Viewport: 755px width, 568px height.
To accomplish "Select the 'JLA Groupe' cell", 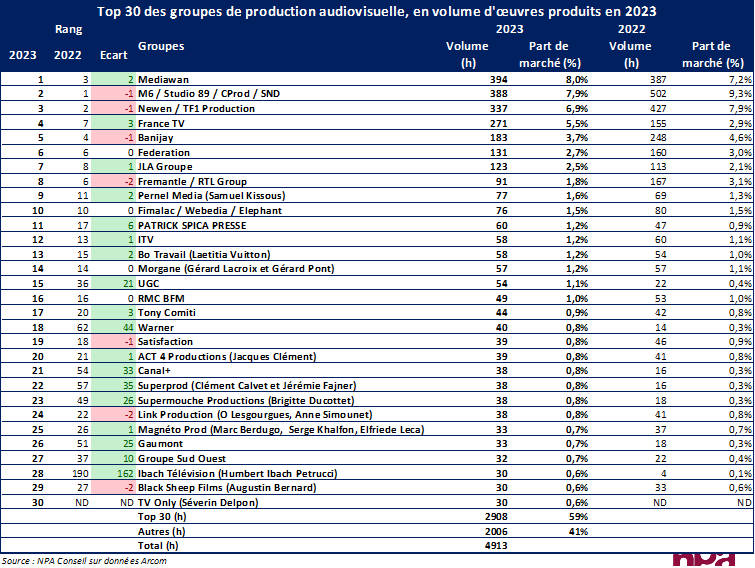I will [165, 167].
